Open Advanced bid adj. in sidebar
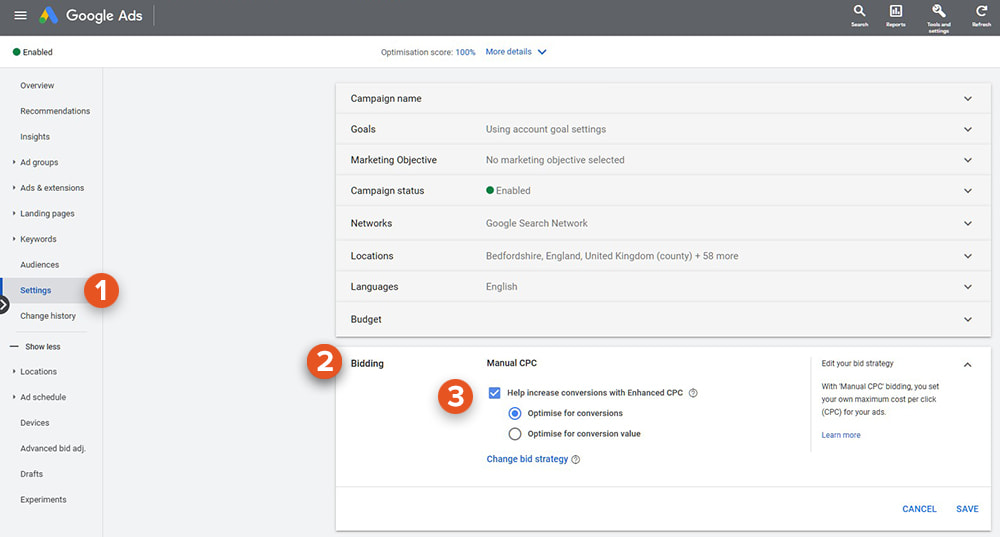1000x537 pixels. pyautogui.click(x=53, y=448)
